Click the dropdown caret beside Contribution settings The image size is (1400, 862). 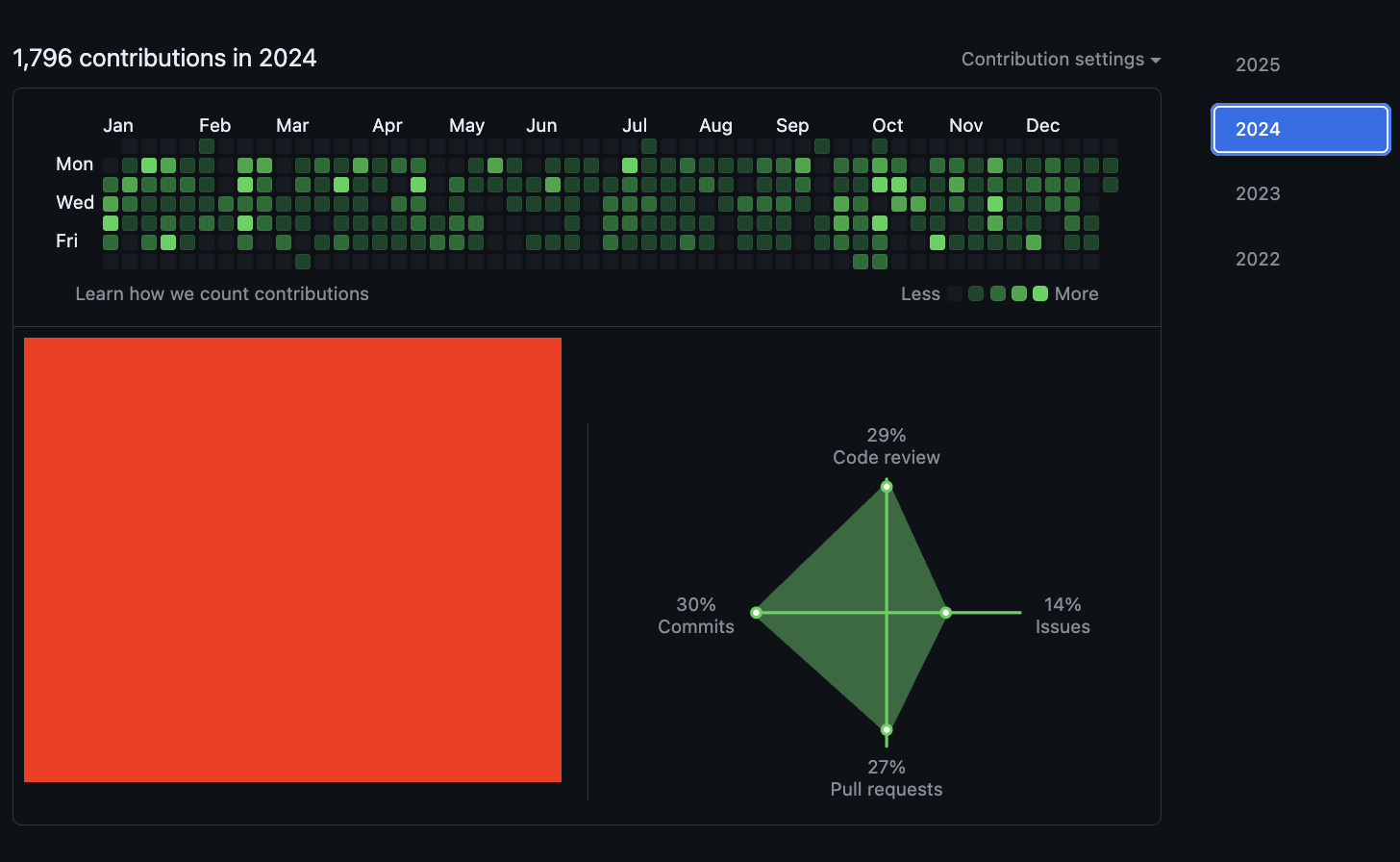pos(1156,61)
